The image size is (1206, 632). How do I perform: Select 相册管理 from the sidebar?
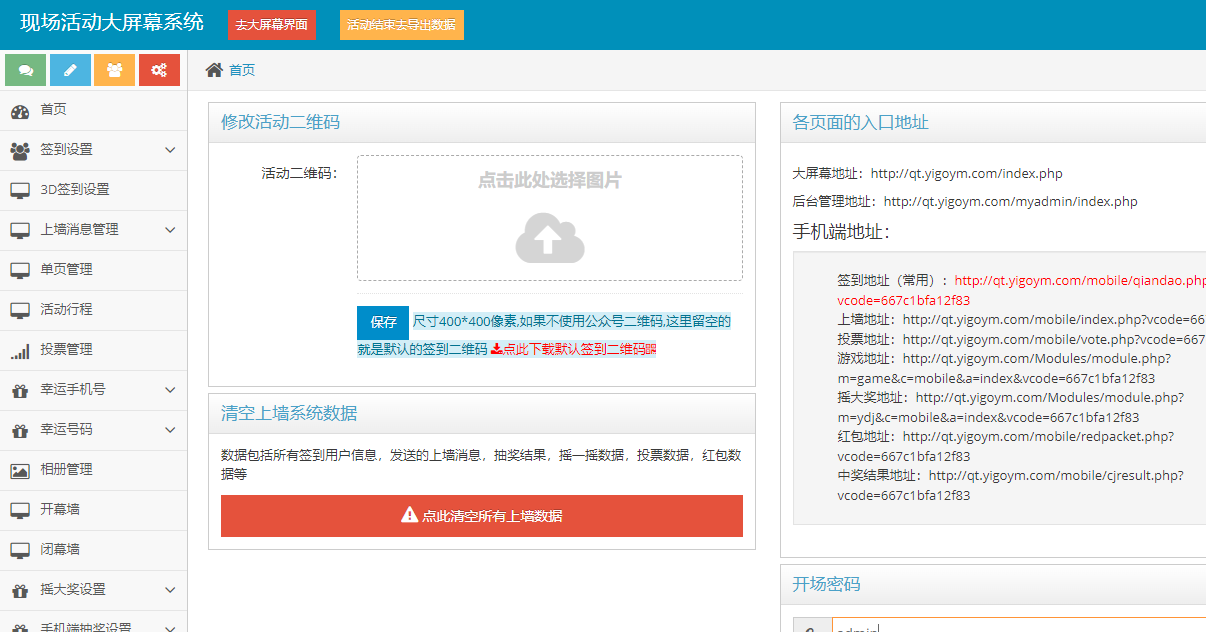pyautogui.click(x=66, y=470)
